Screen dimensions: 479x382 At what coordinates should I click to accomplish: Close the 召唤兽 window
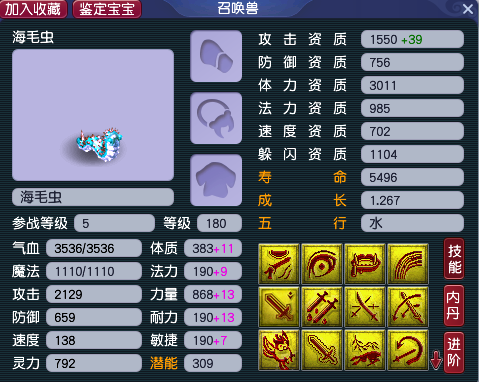tap(468, 9)
